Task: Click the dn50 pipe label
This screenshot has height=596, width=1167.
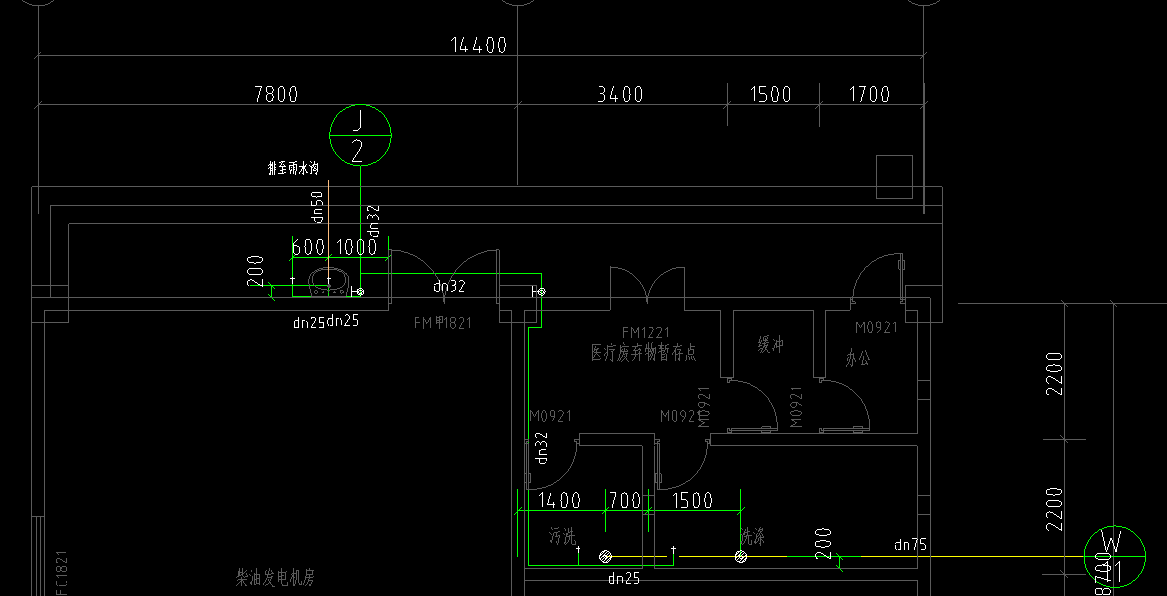Action: 317,208
